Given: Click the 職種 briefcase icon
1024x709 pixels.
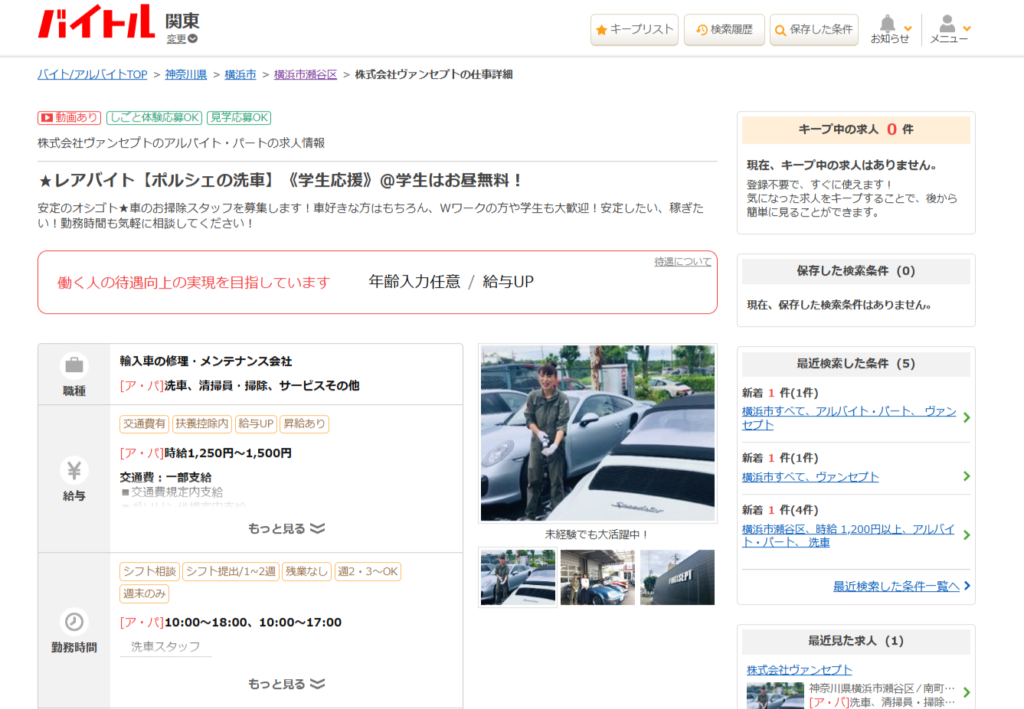Looking at the screenshot, I should (74, 364).
